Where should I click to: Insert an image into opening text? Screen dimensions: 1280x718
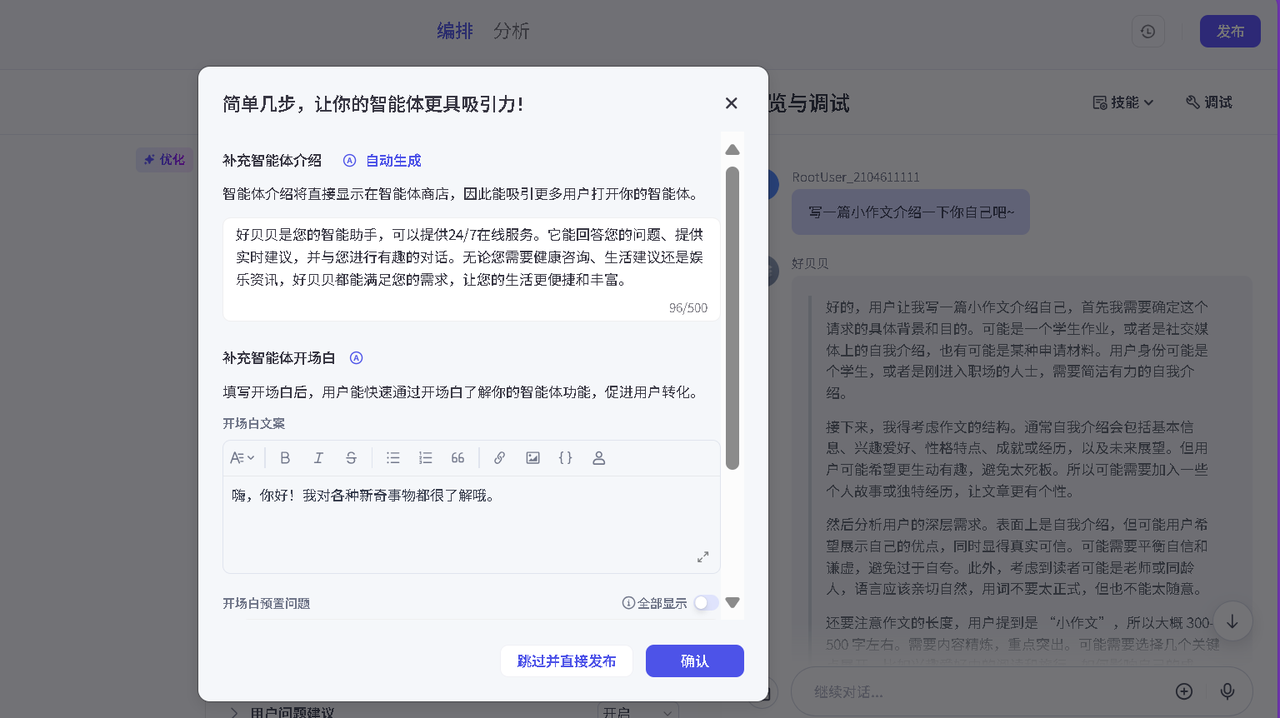pos(533,458)
